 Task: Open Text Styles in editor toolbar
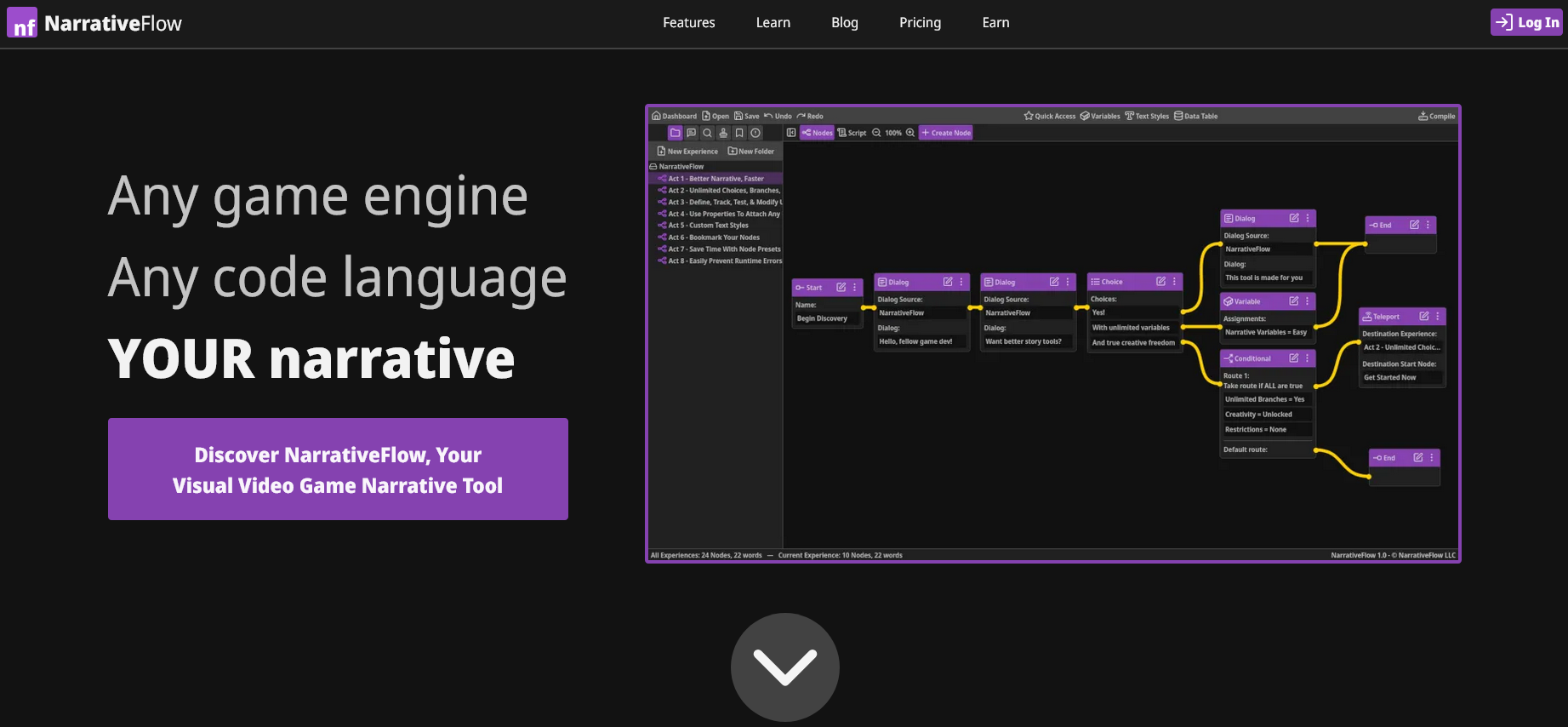click(1147, 116)
